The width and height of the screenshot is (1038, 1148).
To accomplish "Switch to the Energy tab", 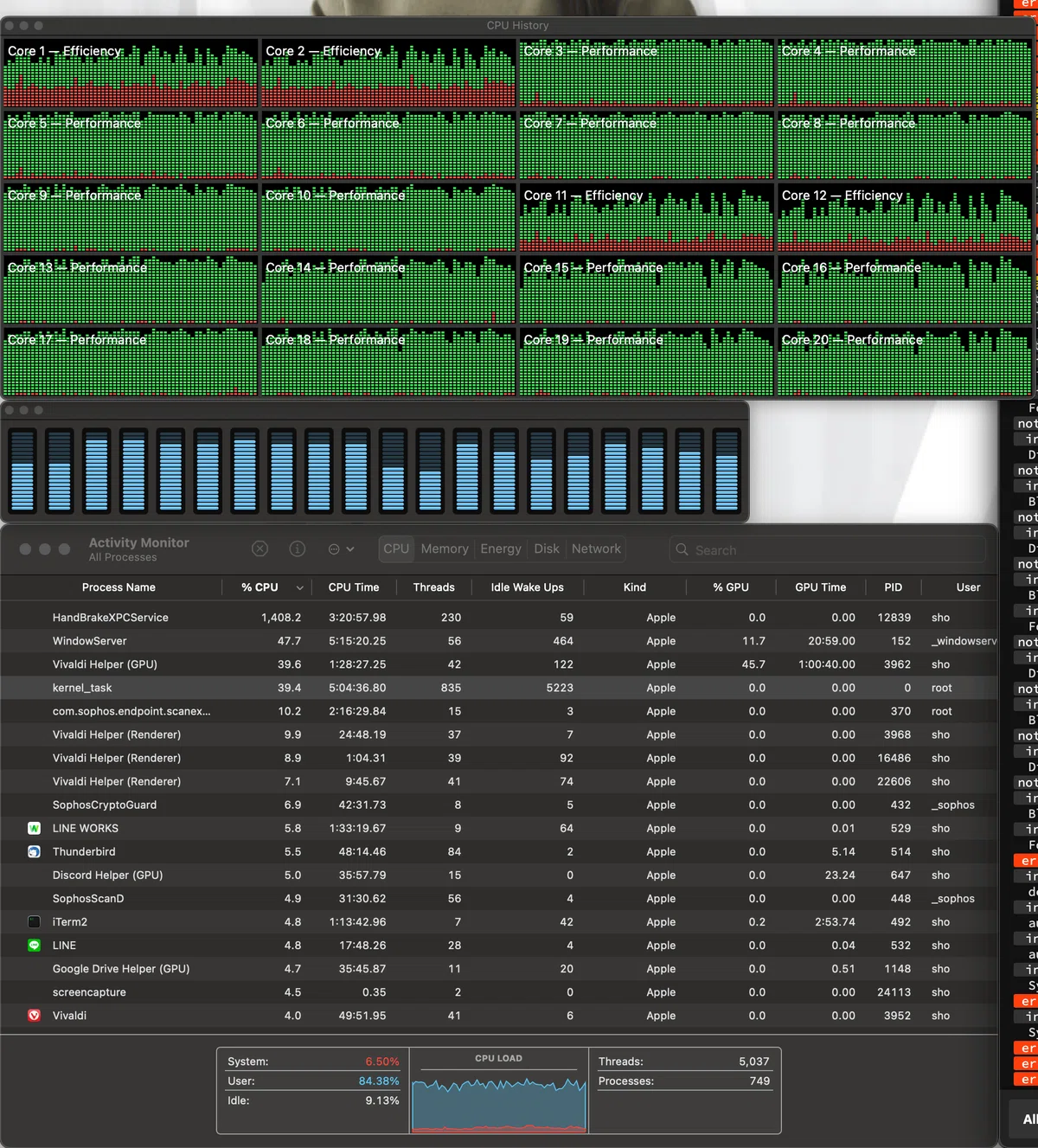I will (x=501, y=548).
